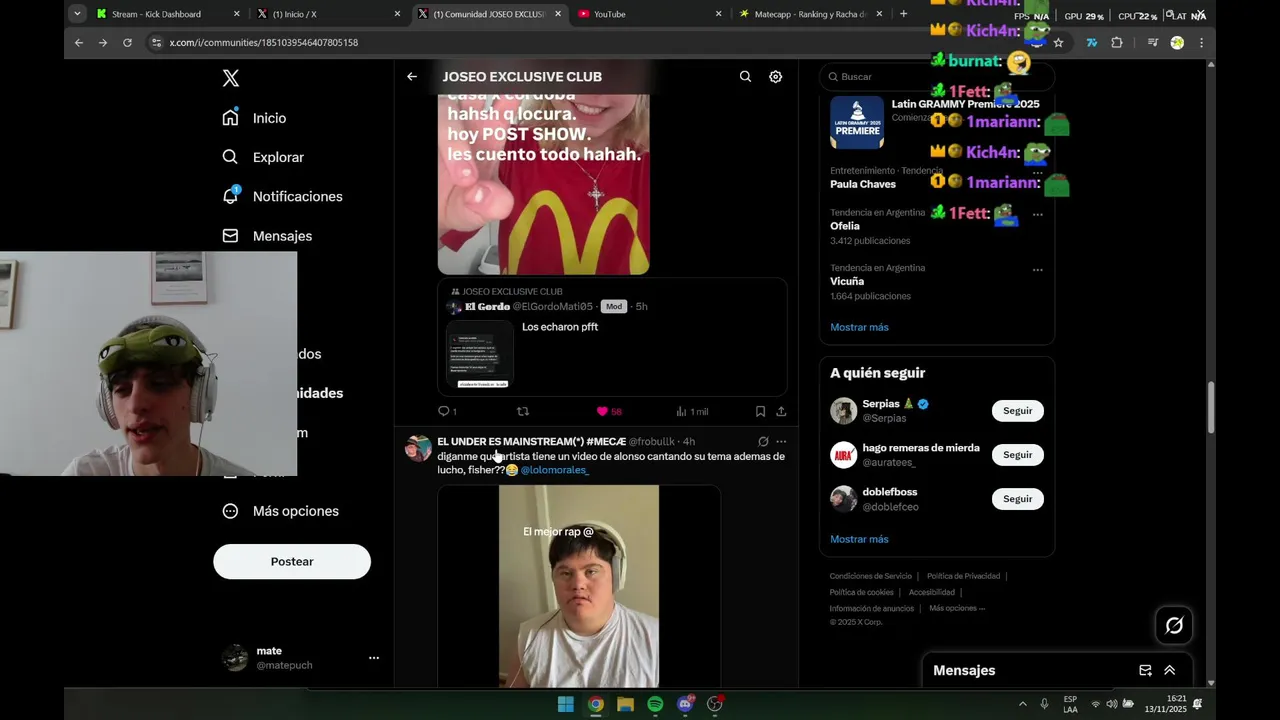Open the El mejor rap video thumbnail
This screenshot has height=720, width=1280.
pyautogui.click(x=579, y=586)
